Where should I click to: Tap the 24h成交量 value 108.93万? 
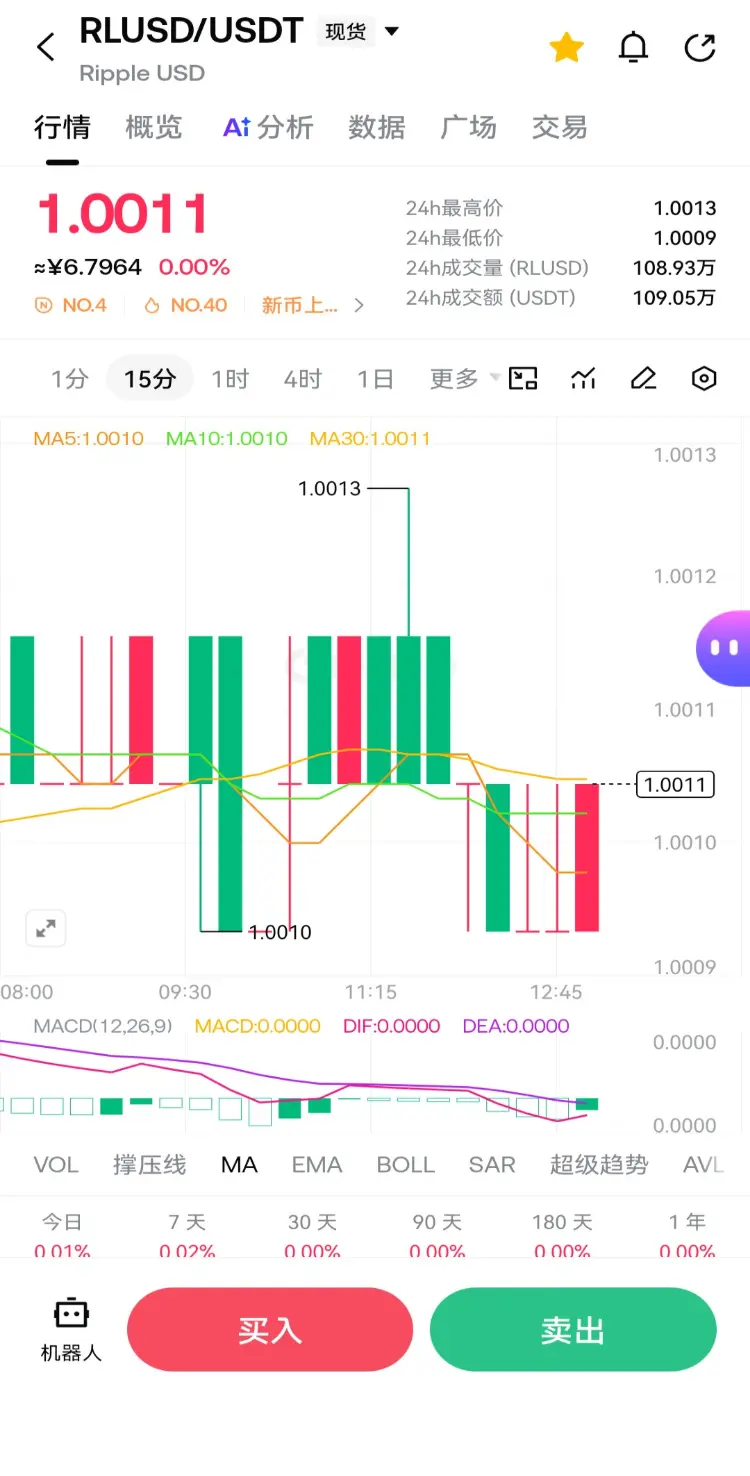(674, 268)
